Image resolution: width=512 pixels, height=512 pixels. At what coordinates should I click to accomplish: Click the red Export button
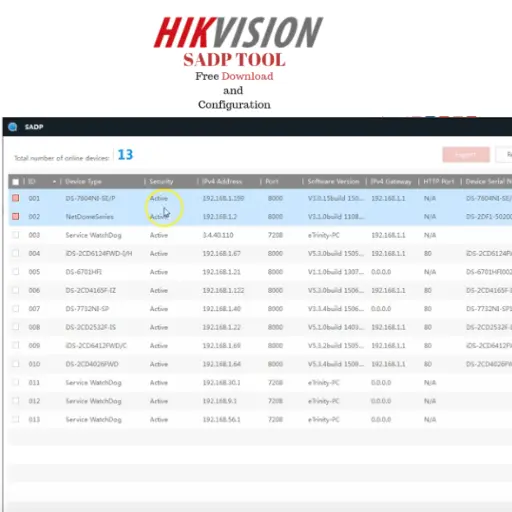(466, 155)
